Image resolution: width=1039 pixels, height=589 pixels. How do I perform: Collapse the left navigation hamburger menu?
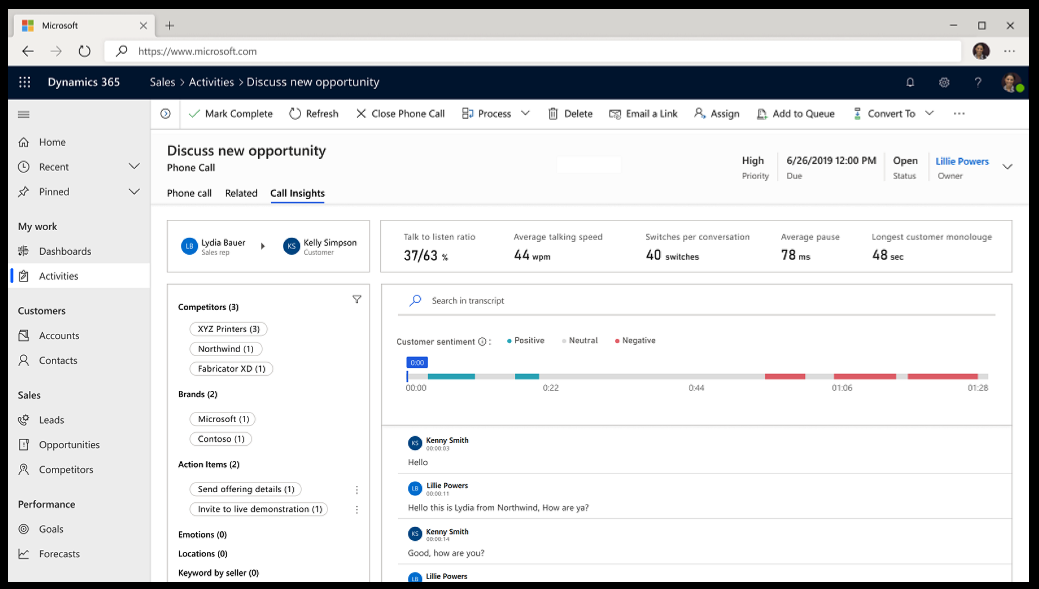[x=24, y=114]
